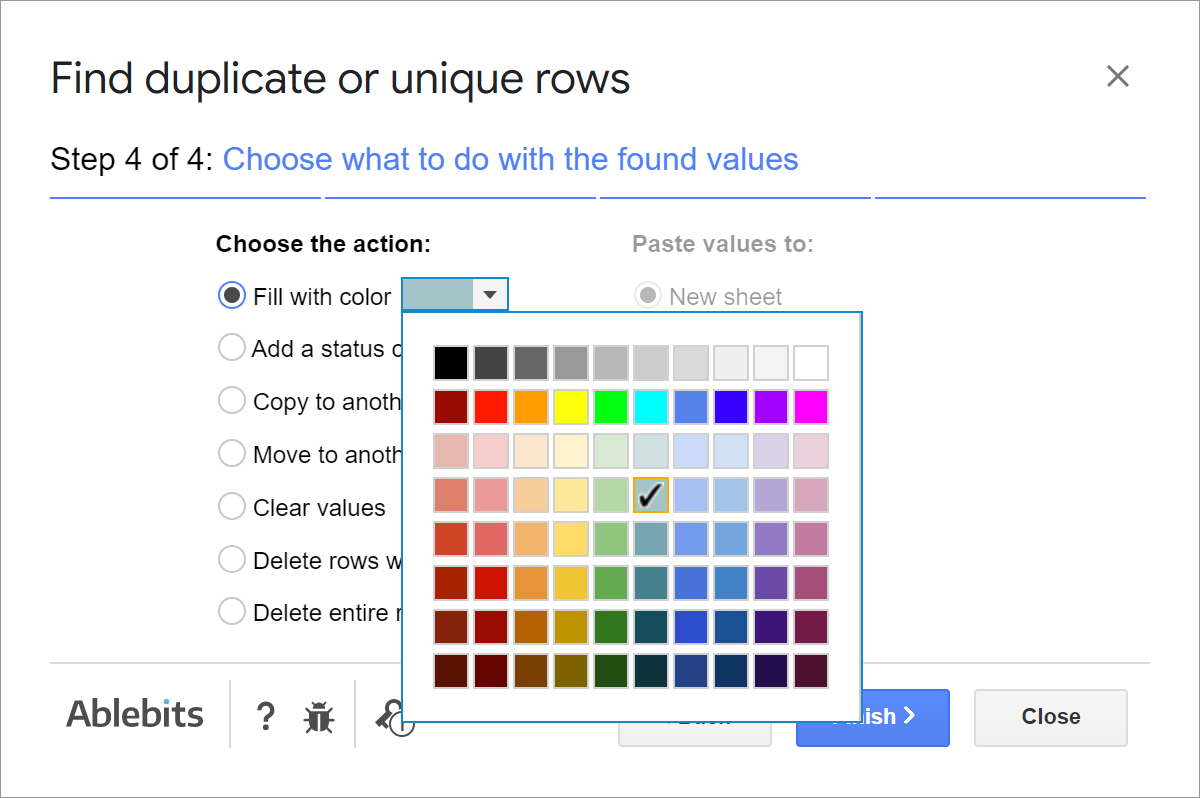Click the currently checked teal swatch
This screenshot has height=798, width=1200.
coord(651,494)
